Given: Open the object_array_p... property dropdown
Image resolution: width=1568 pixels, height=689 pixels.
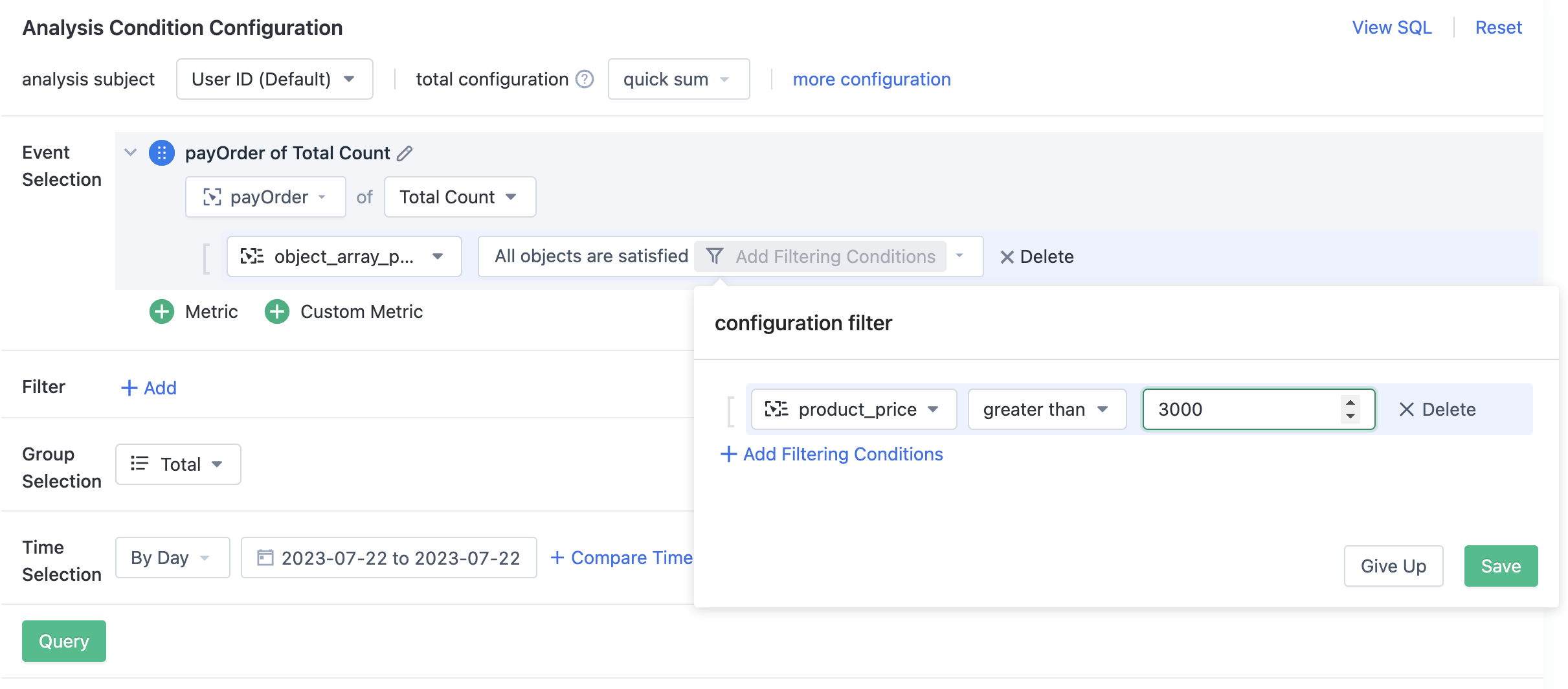Looking at the screenshot, I should [x=344, y=256].
